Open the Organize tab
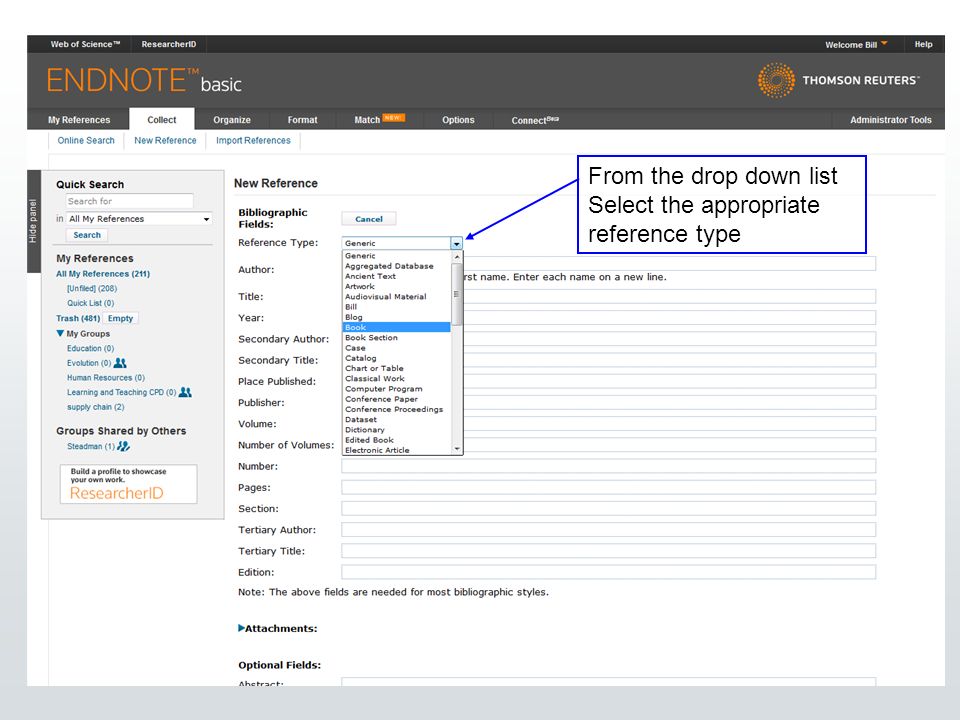960x720 pixels. (x=232, y=120)
